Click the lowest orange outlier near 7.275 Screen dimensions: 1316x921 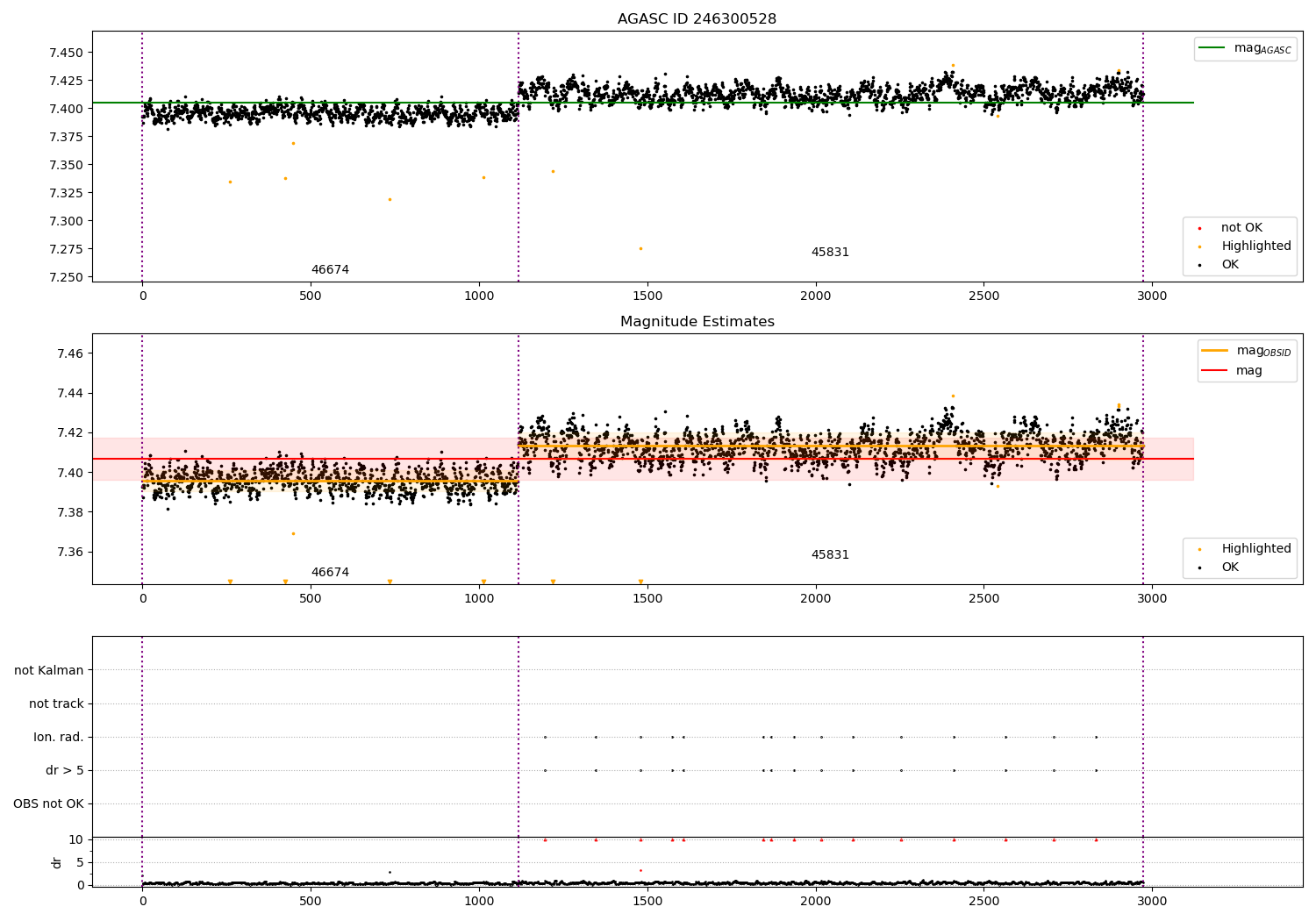pos(640,248)
